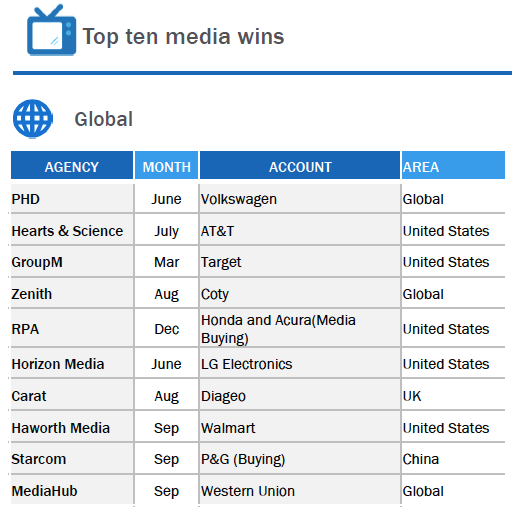Select the AGENCY column header

coord(72,165)
